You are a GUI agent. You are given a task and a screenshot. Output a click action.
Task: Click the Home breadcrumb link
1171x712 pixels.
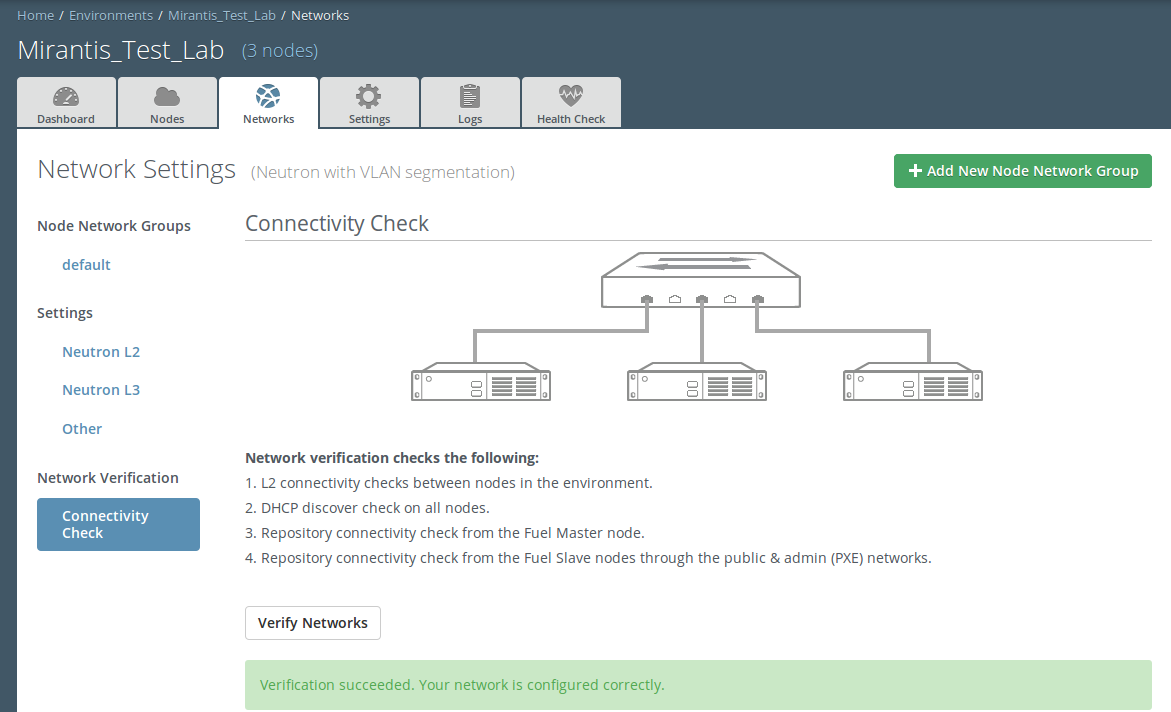coord(36,16)
